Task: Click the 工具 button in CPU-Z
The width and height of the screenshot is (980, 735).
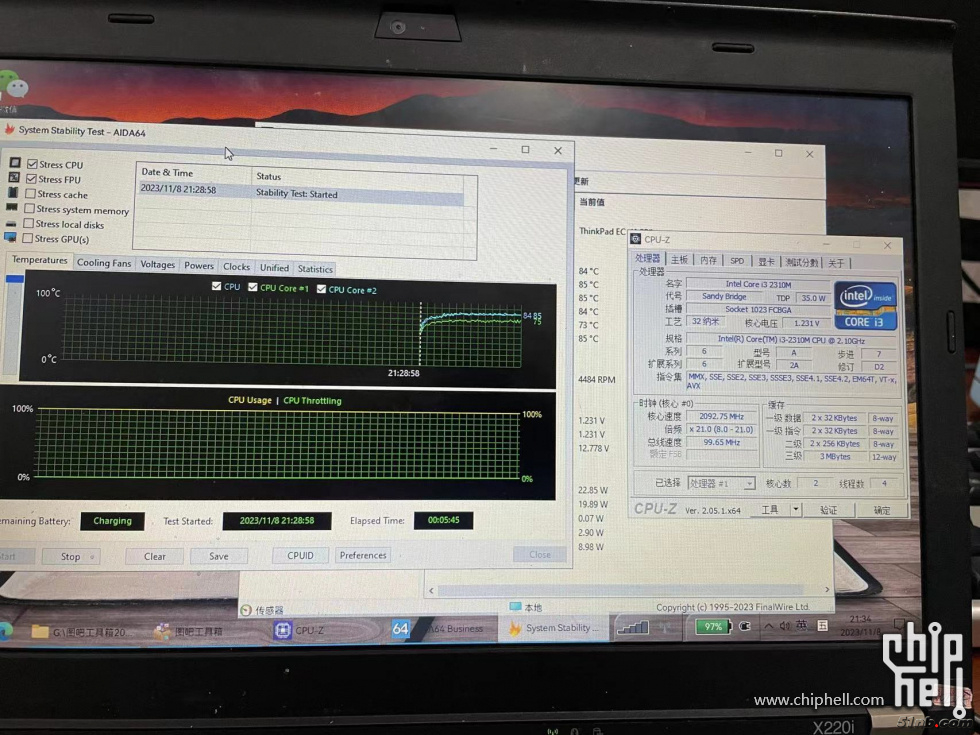Action: click(x=770, y=509)
